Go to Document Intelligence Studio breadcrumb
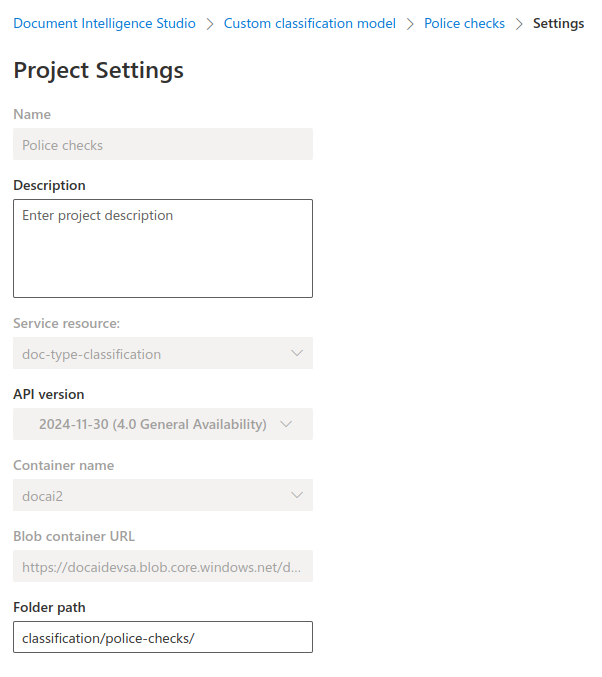This screenshot has height=677, width=602. [x=105, y=23]
